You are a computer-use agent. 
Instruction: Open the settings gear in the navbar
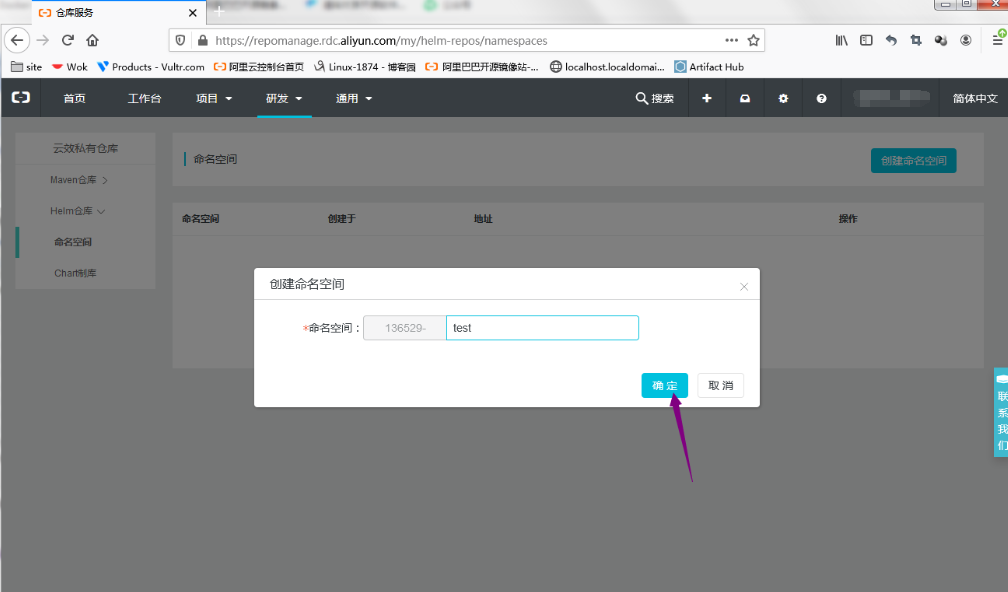783,98
